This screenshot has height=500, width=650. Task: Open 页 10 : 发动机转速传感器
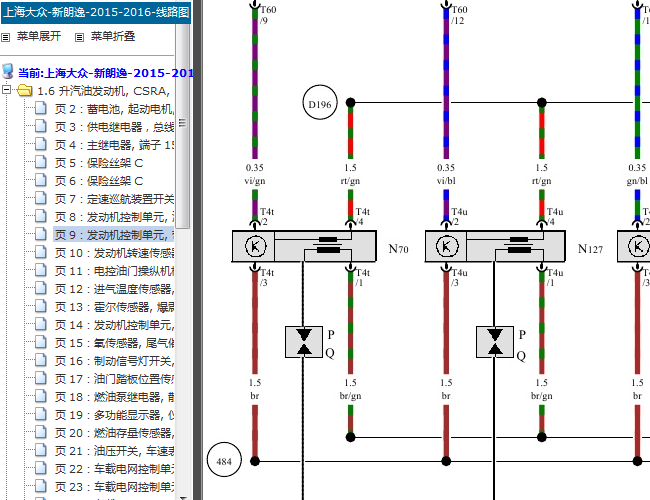pos(114,253)
